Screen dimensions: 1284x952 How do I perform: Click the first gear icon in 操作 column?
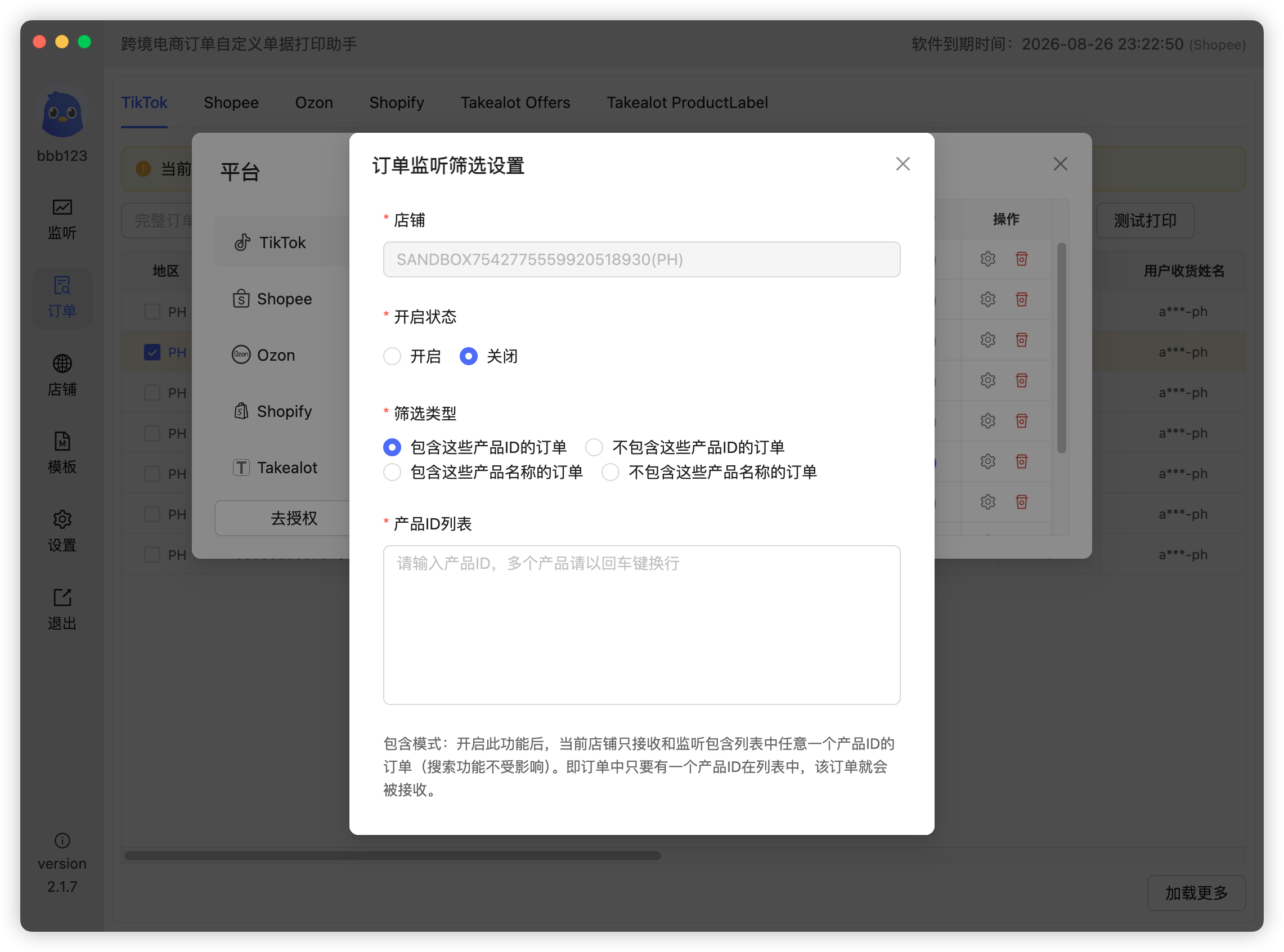coord(988,259)
